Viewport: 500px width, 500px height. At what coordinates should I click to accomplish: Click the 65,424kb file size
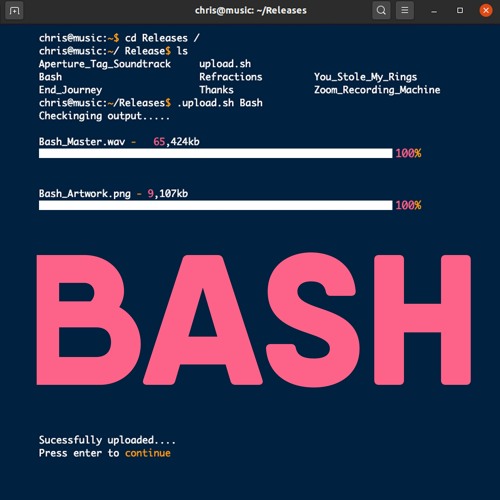[176, 142]
